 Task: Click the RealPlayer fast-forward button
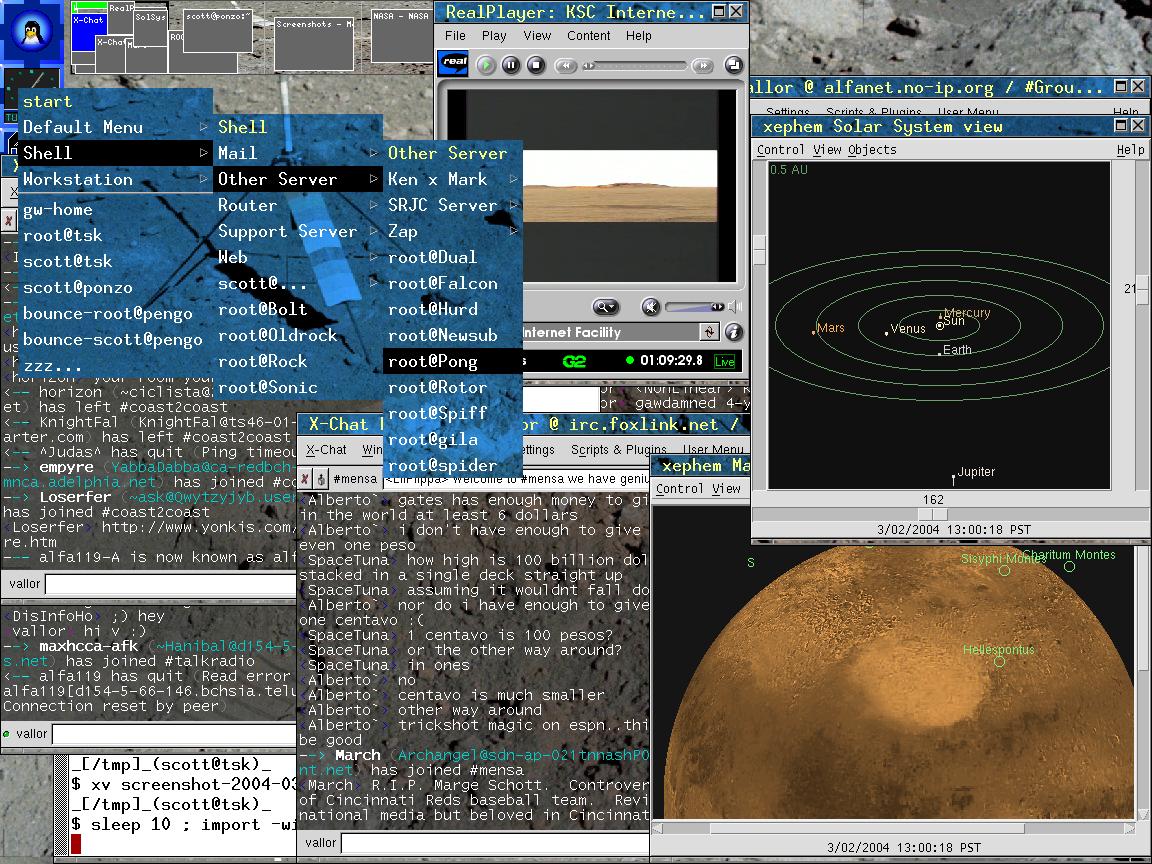(x=702, y=65)
